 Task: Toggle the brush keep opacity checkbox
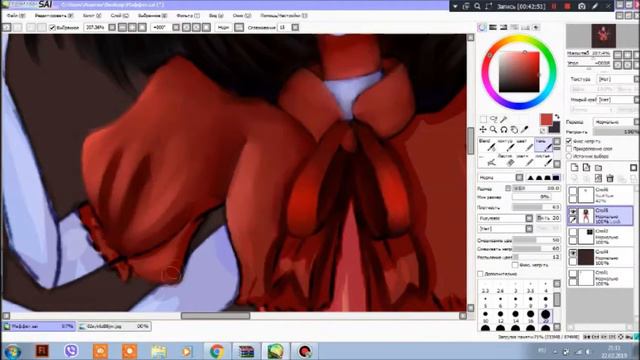(516, 265)
